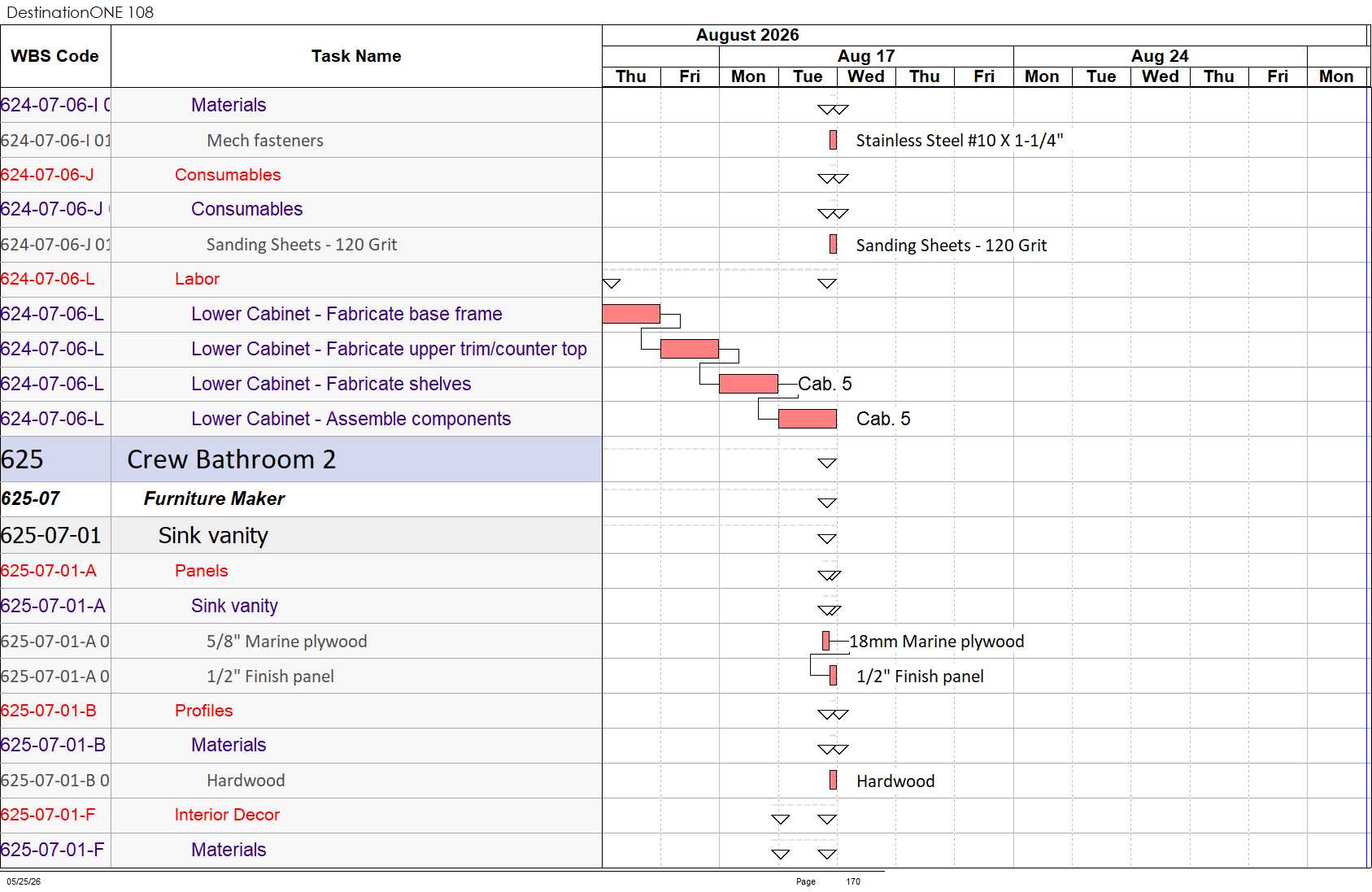Click the summary marker in the Panels row
The image size is (1372, 892).
(830, 576)
